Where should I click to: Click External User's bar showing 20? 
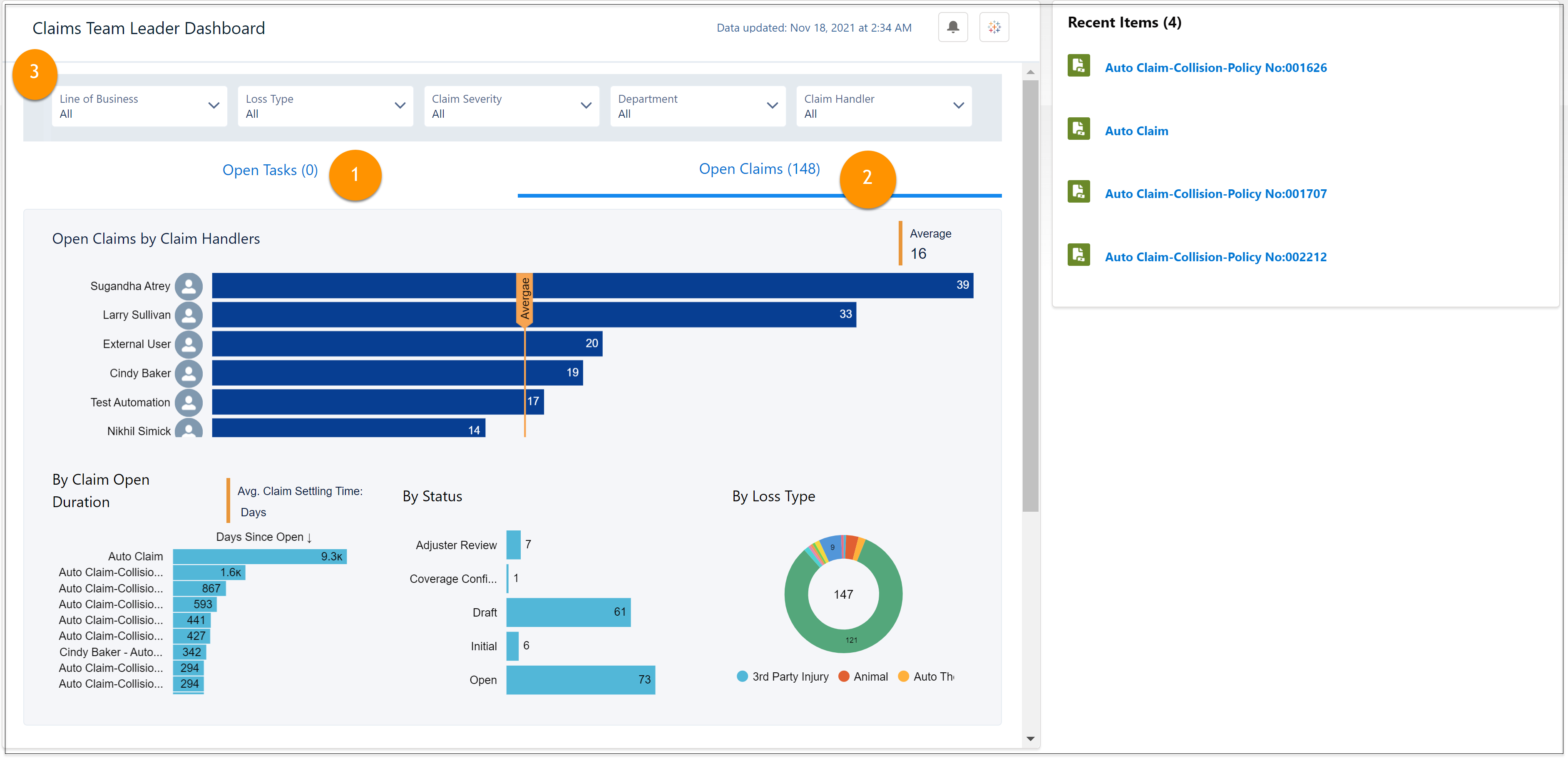[407, 344]
